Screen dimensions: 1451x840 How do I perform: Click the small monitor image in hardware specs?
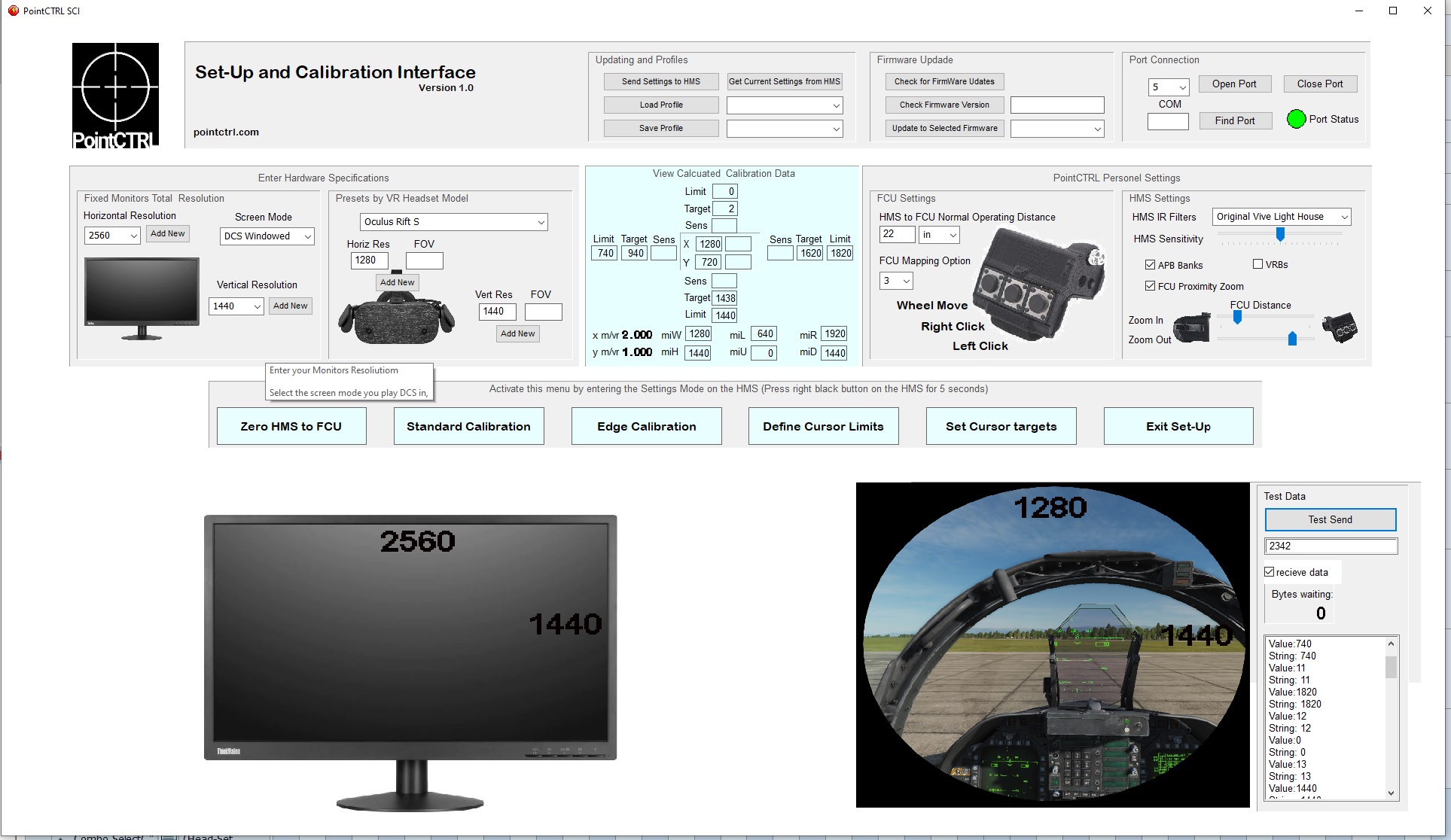point(142,298)
